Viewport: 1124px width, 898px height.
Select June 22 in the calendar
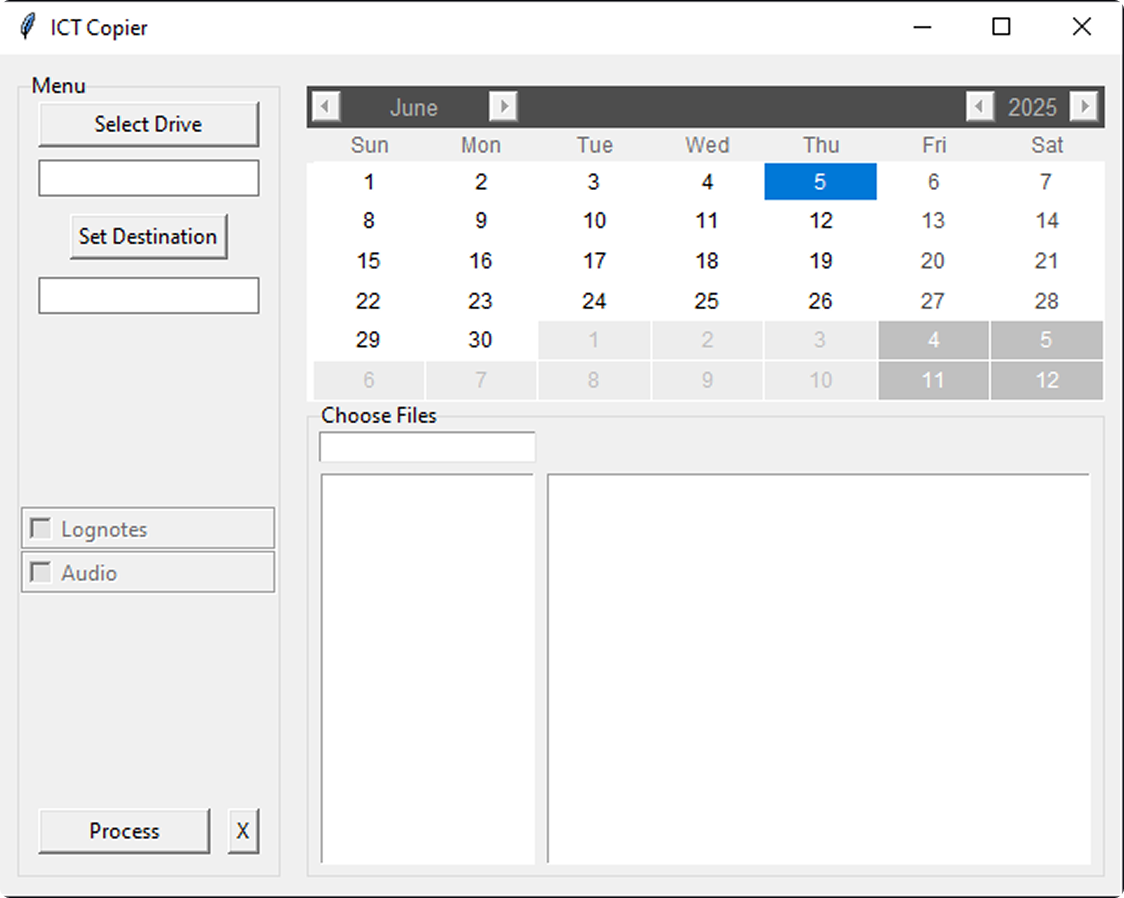tap(368, 301)
